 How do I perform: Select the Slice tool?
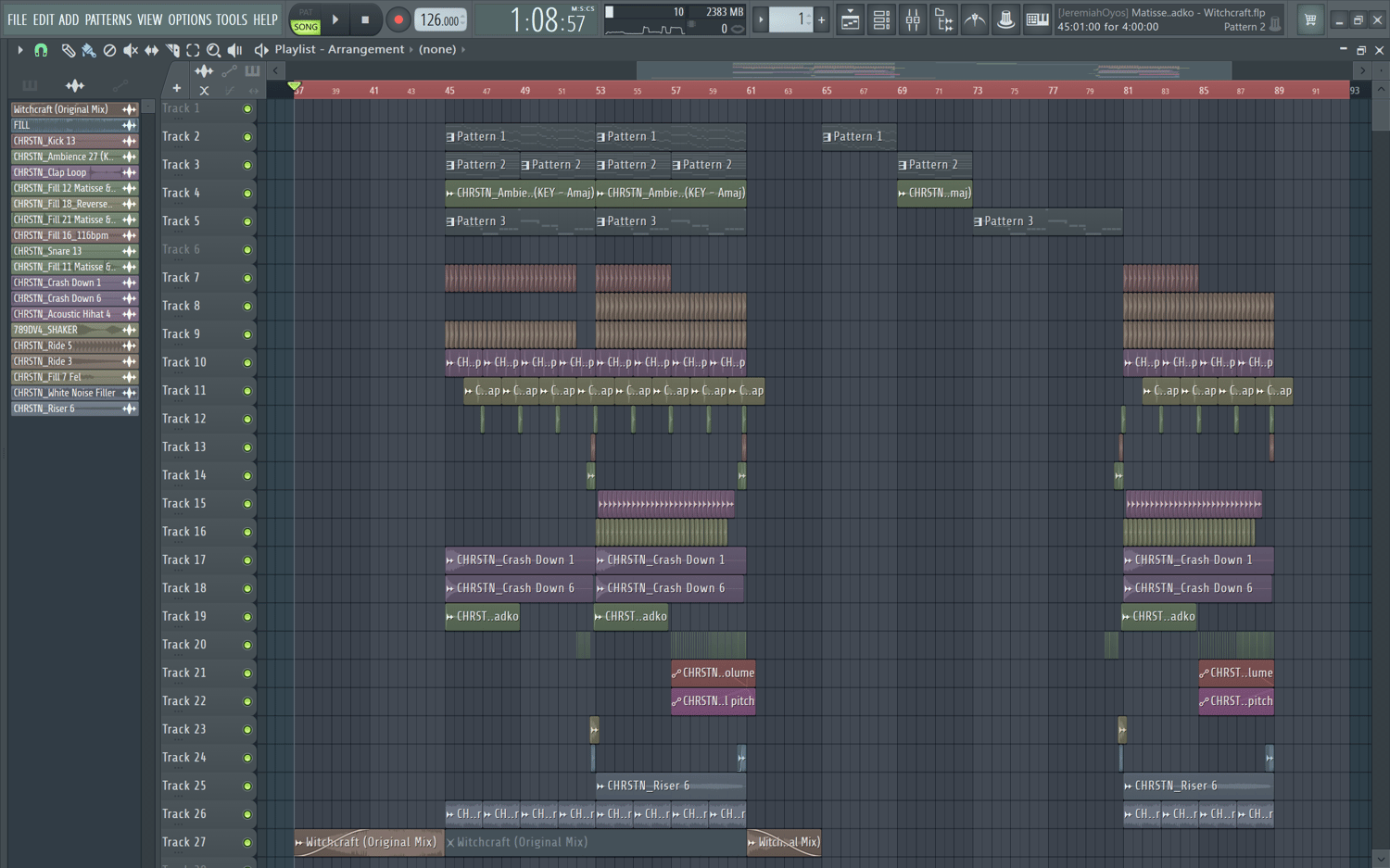172,50
